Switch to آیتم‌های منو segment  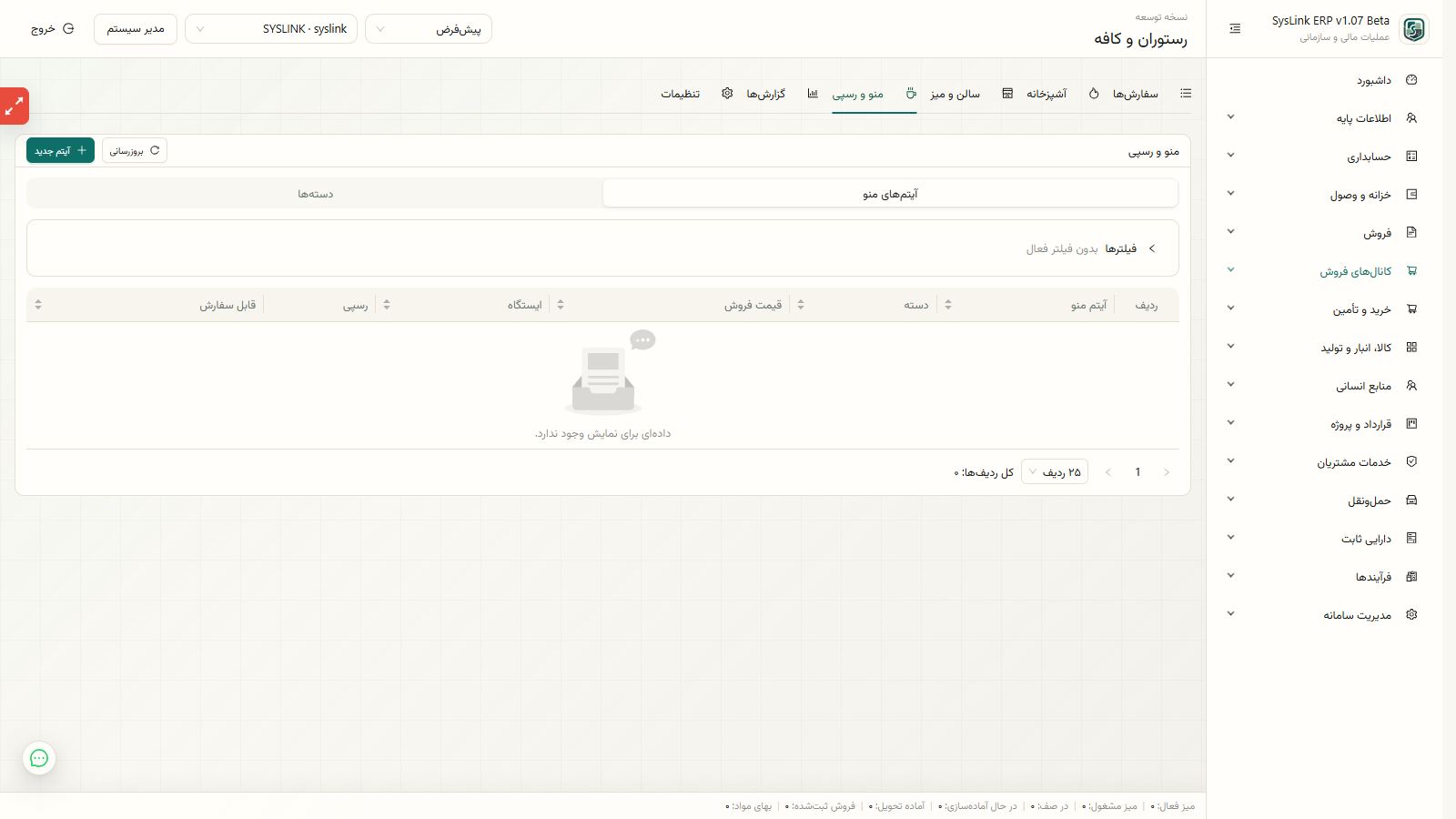click(x=890, y=194)
